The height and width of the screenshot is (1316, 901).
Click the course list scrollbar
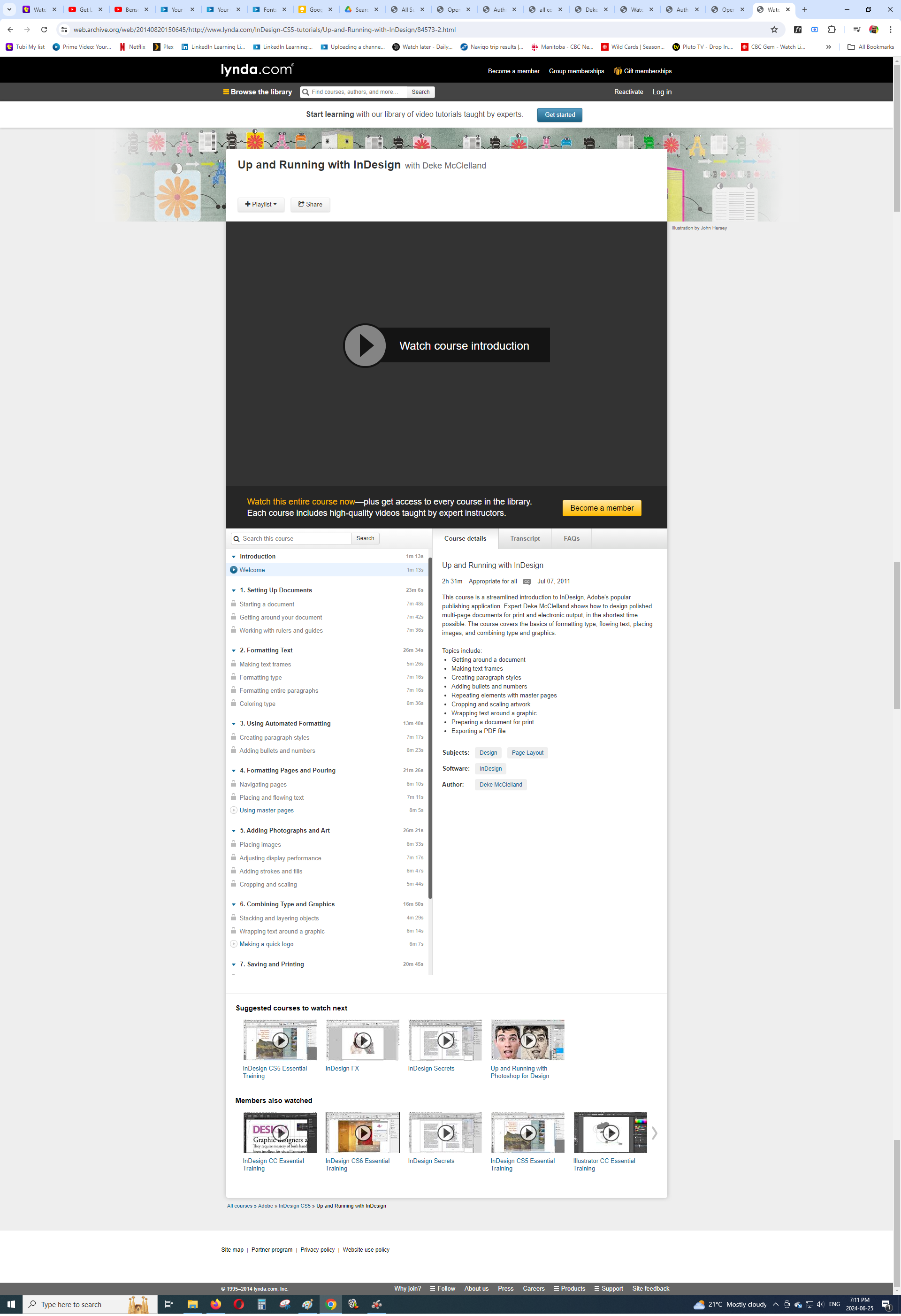tap(430, 727)
